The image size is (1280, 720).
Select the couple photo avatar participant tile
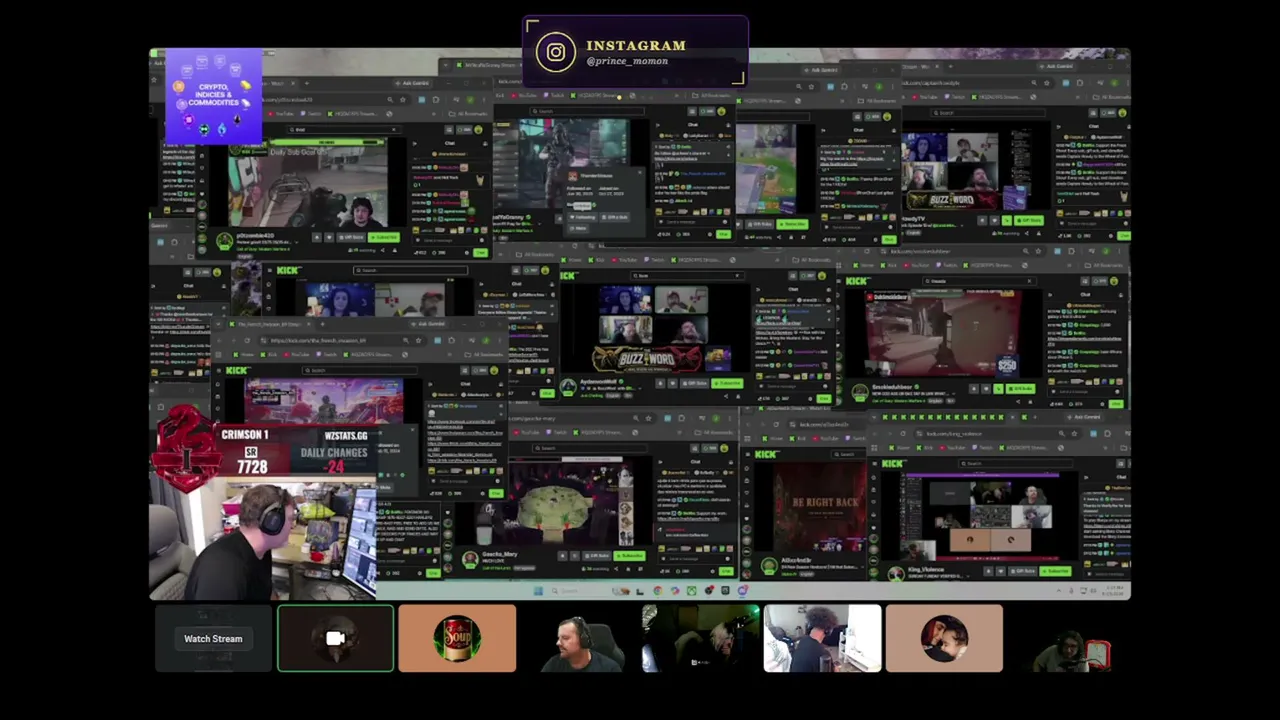(x=944, y=639)
